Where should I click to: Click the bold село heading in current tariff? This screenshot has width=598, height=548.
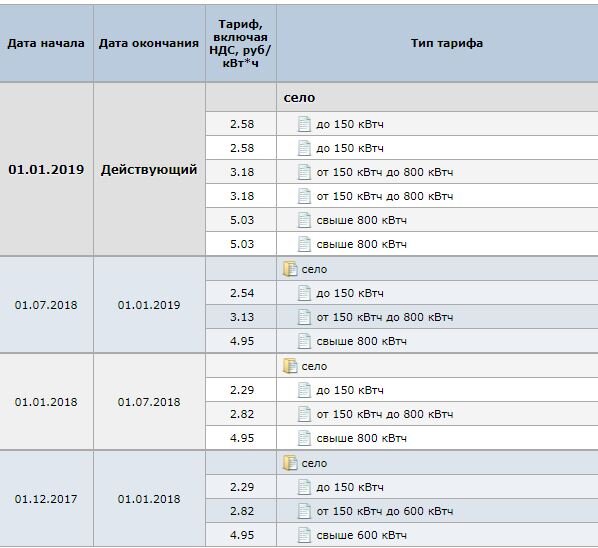tap(299, 98)
